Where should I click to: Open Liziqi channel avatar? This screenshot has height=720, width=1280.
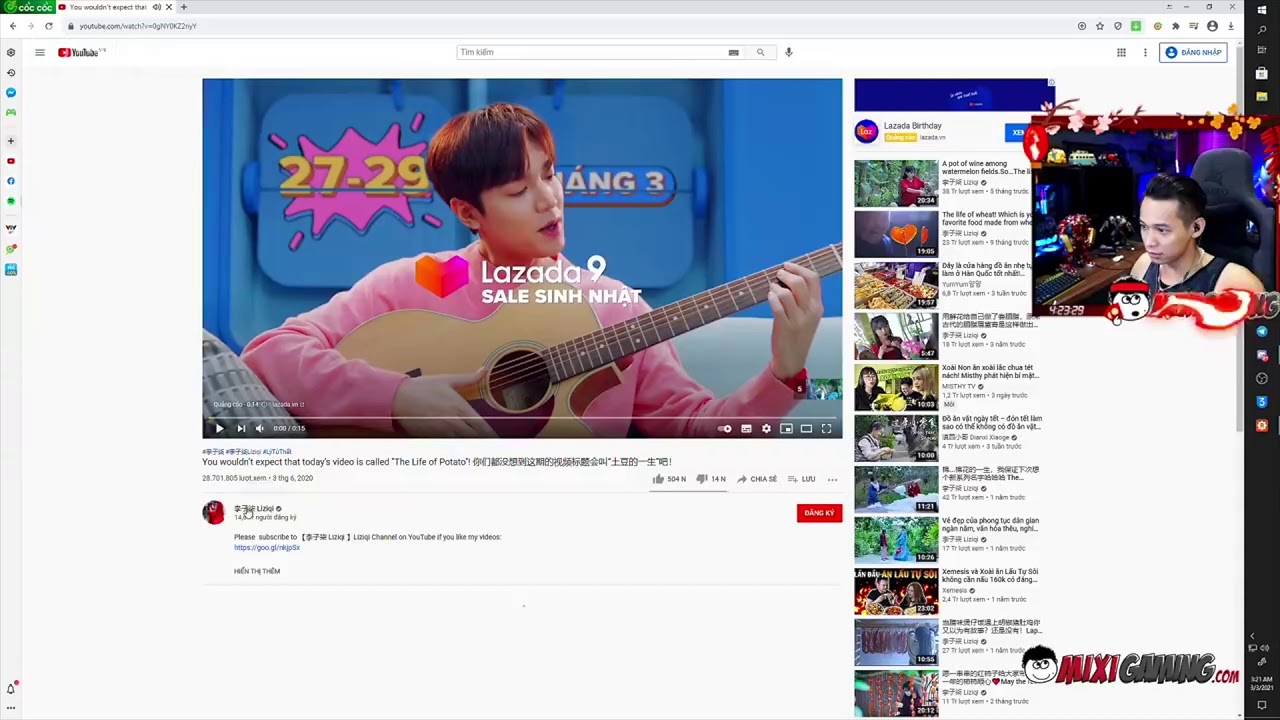point(213,513)
